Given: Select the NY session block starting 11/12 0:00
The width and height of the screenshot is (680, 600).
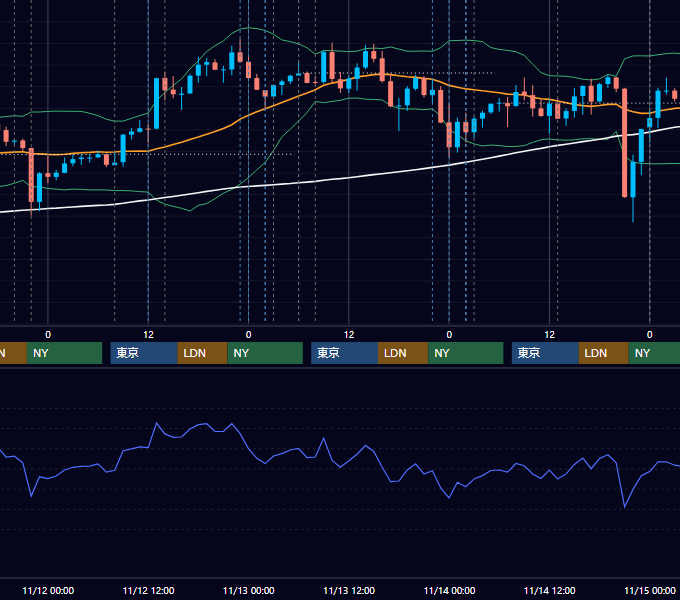Looking at the screenshot, I should (64, 353).
